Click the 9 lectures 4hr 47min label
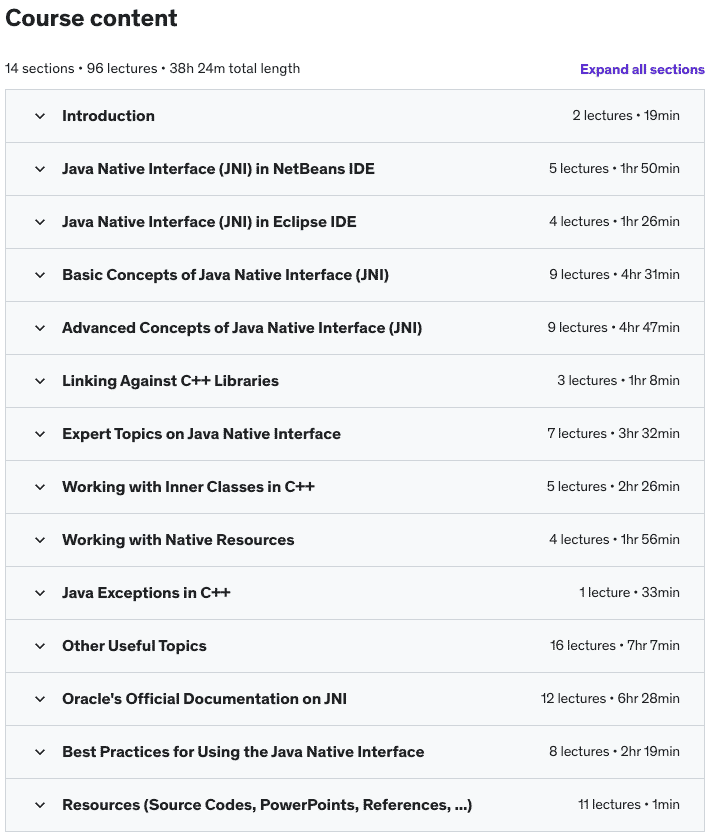The image size is (711, 839). point(613,327)
